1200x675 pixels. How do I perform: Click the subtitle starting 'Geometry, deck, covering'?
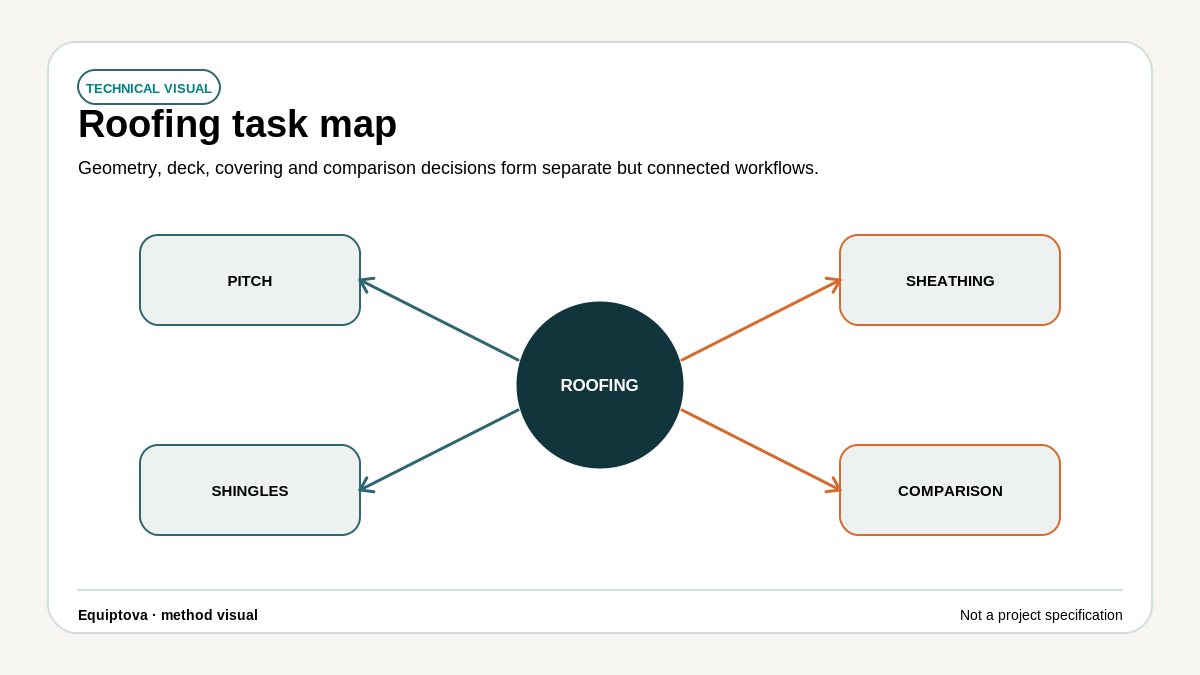tap(448, 168)
